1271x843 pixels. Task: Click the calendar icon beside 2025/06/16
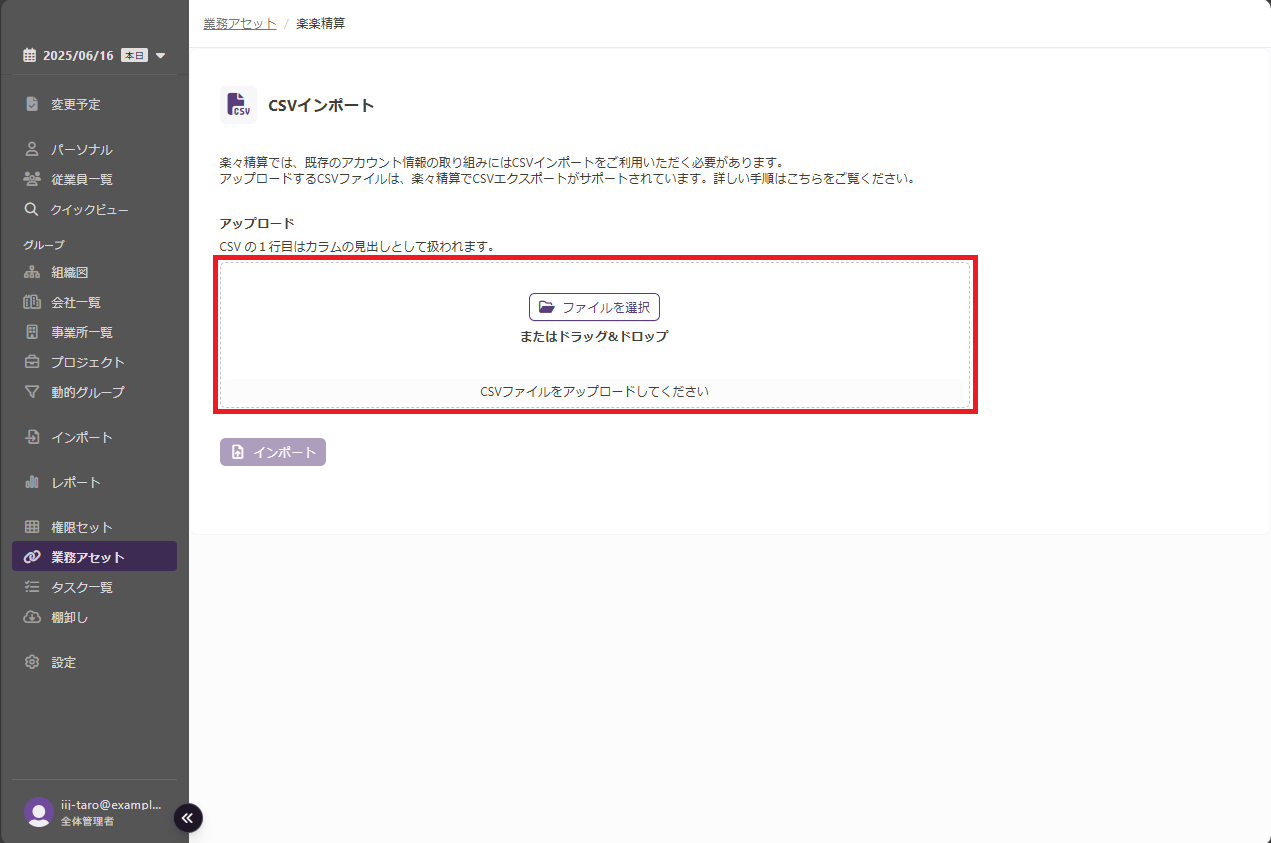(30, 56)
